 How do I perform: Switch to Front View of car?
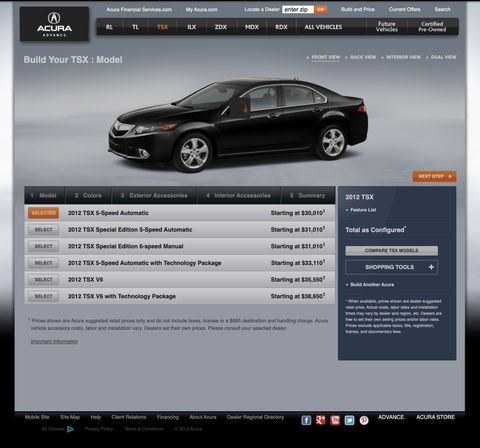tap(325, 57)
